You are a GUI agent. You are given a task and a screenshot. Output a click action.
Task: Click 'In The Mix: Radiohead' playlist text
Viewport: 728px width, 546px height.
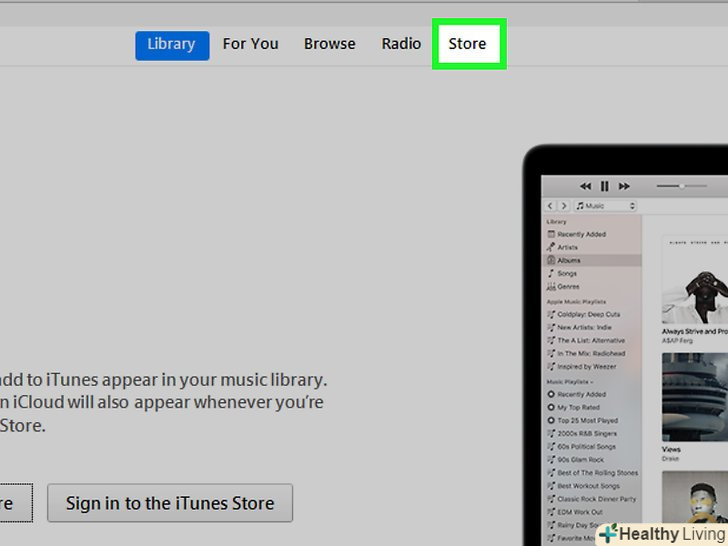(x=592, y=353)
